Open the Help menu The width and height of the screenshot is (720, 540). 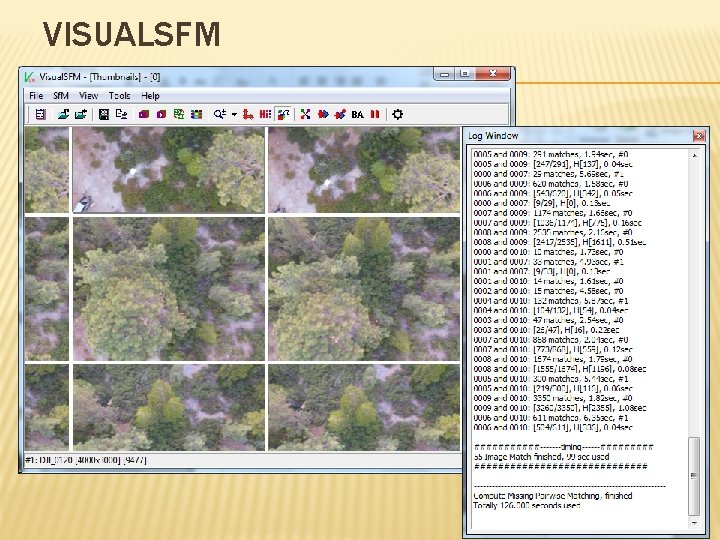150,96
